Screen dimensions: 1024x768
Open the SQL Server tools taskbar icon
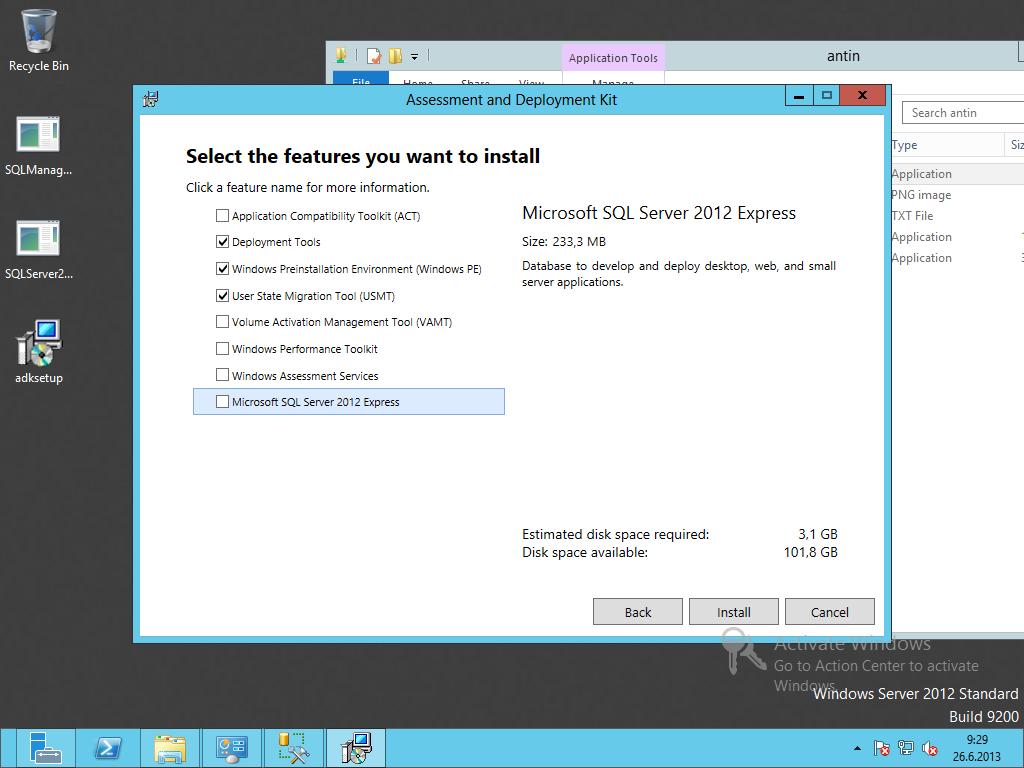294,748
